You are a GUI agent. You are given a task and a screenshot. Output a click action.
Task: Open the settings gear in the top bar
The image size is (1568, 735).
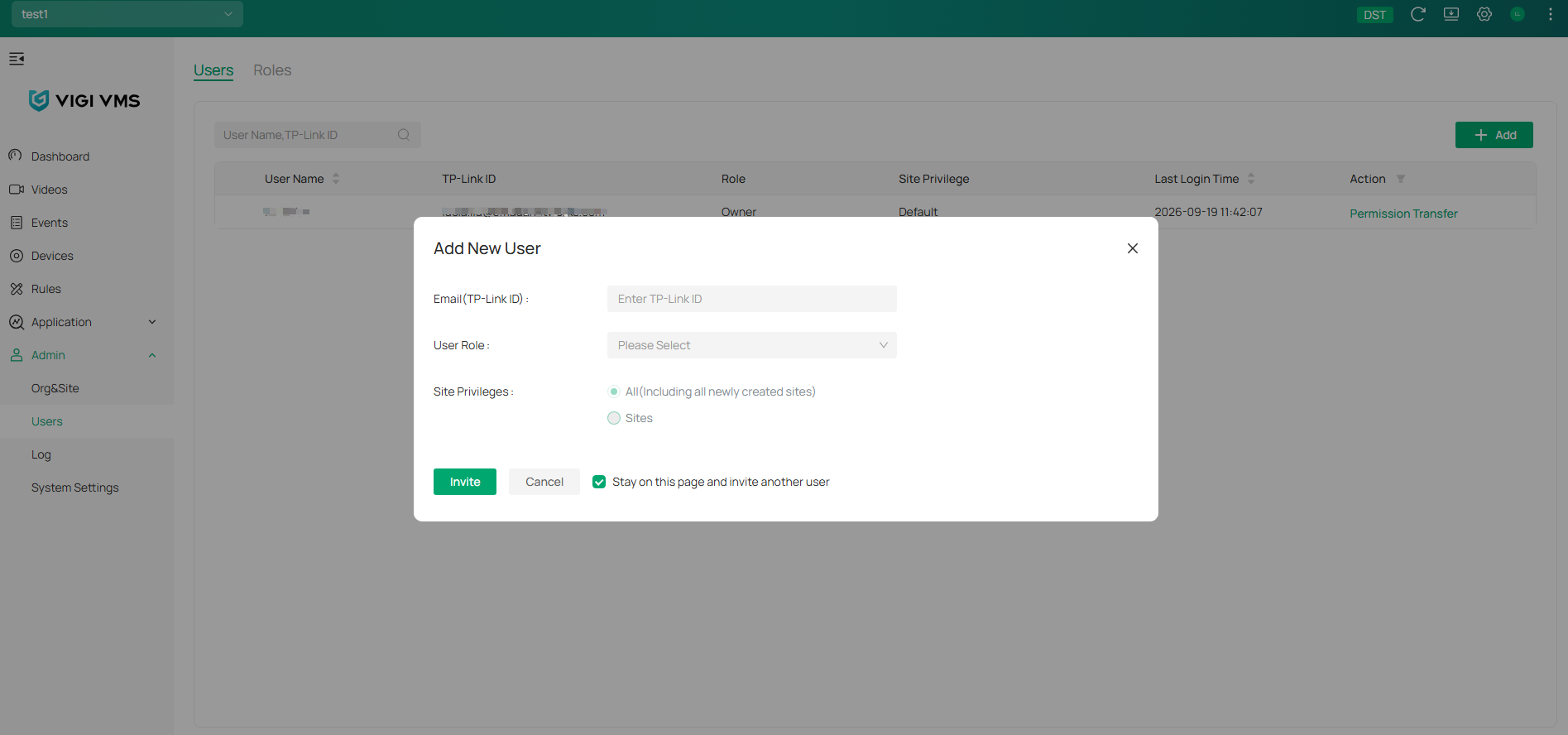coord(1484,14)
